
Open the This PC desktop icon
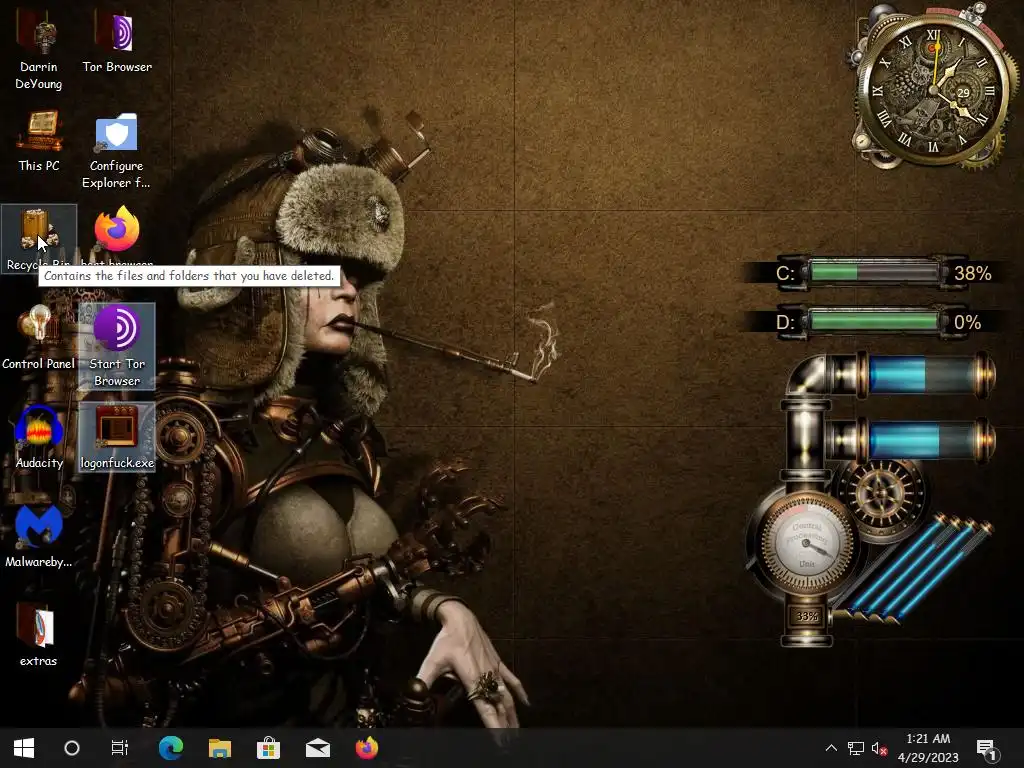click(x=39, y=141)
